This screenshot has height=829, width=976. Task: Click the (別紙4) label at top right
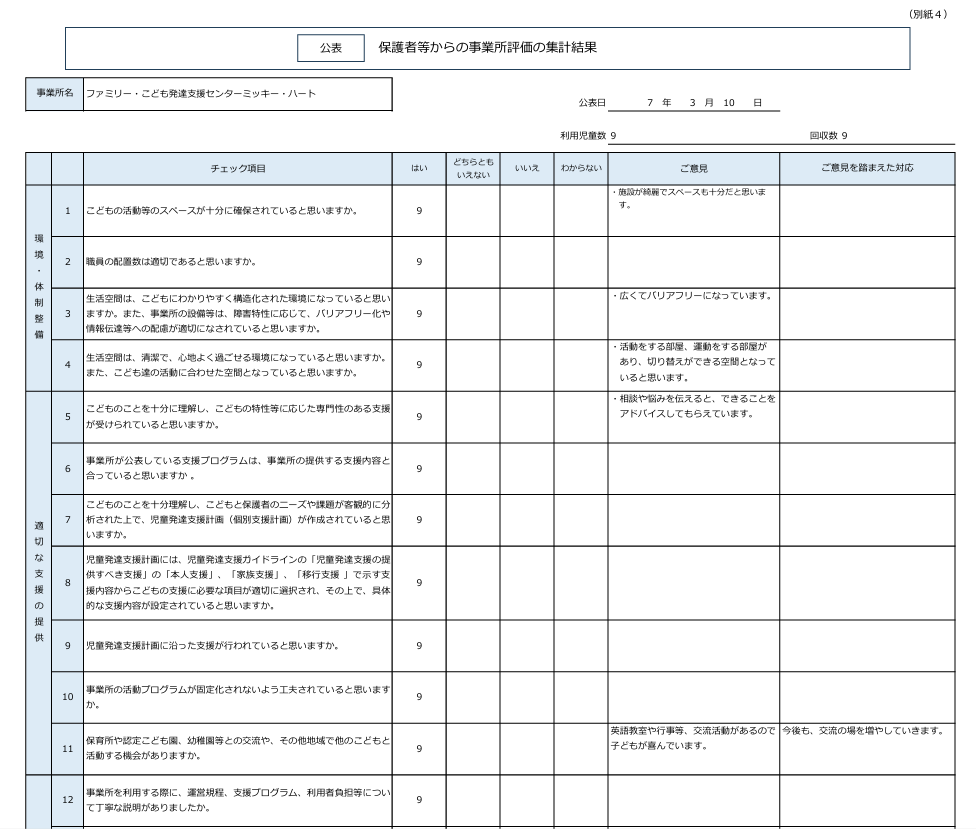click(x=927, y=14)
